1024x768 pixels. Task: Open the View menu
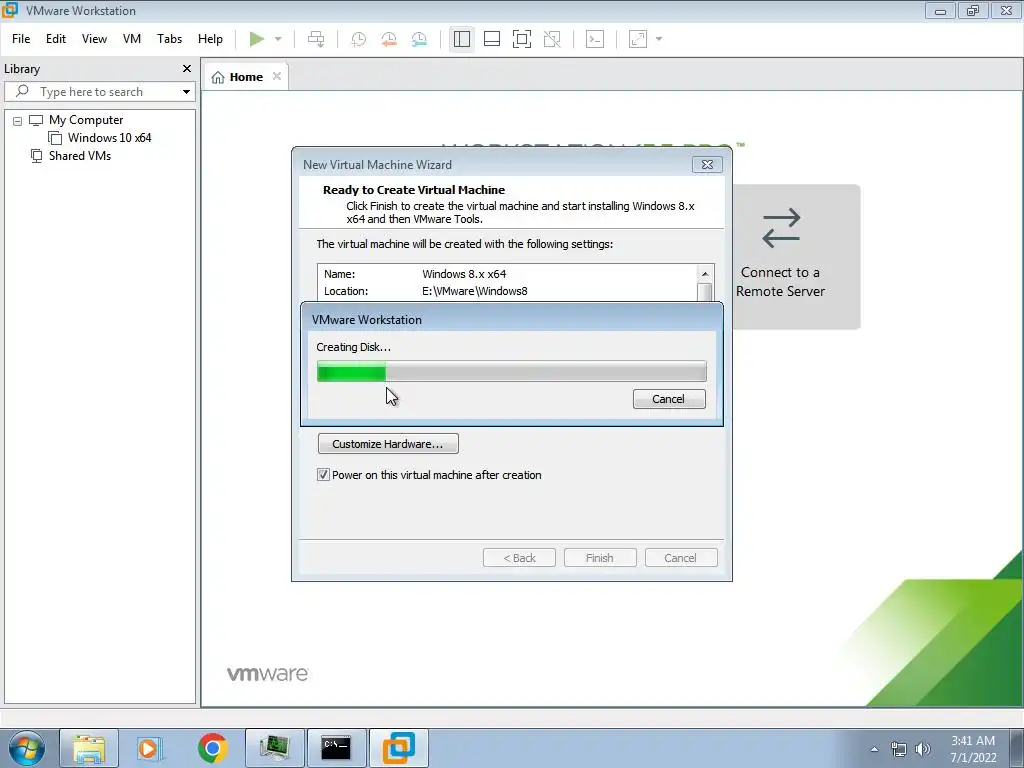(x=94, y=39)
